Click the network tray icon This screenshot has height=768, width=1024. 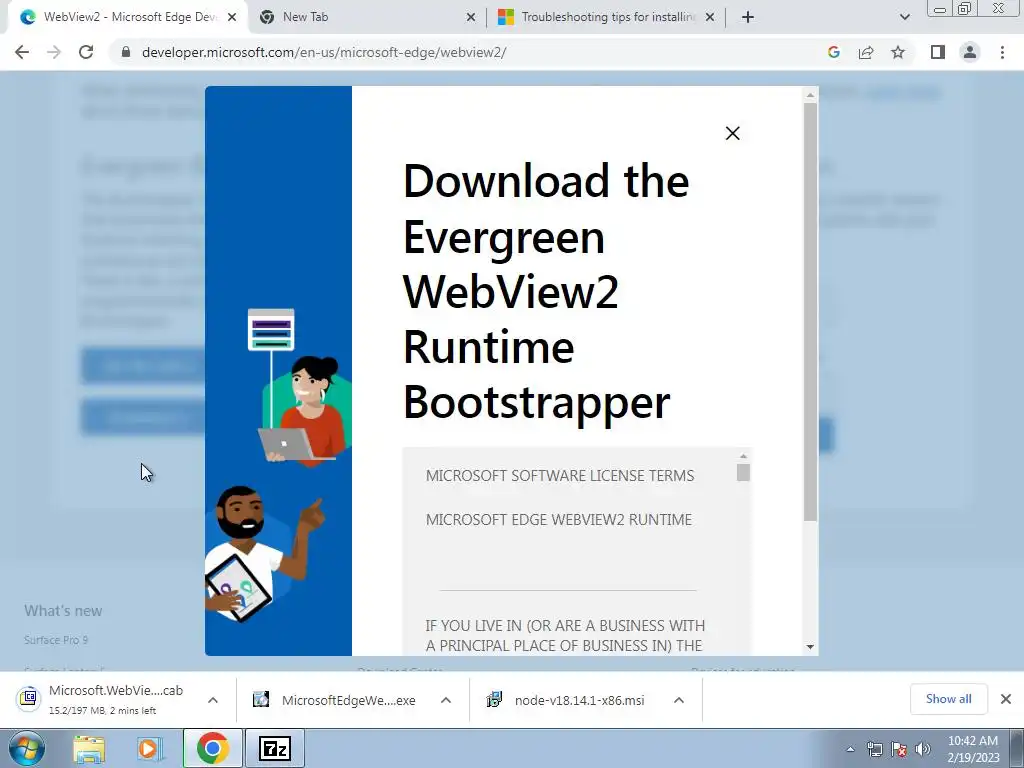click(874, 749)
